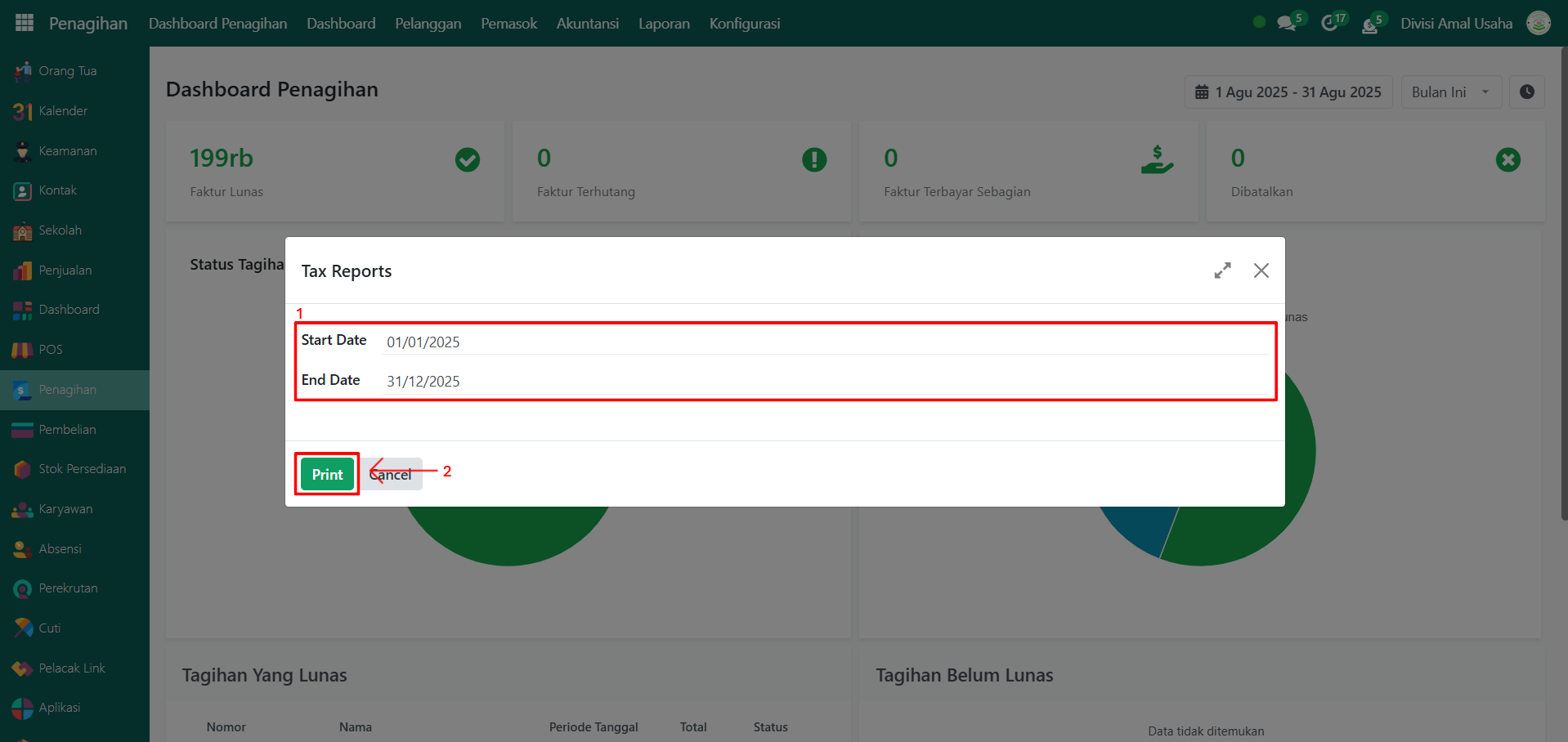1568x742 pixels.
Task: Expand the Bulan Ini period dropdown
Action: coord(1450,92)
